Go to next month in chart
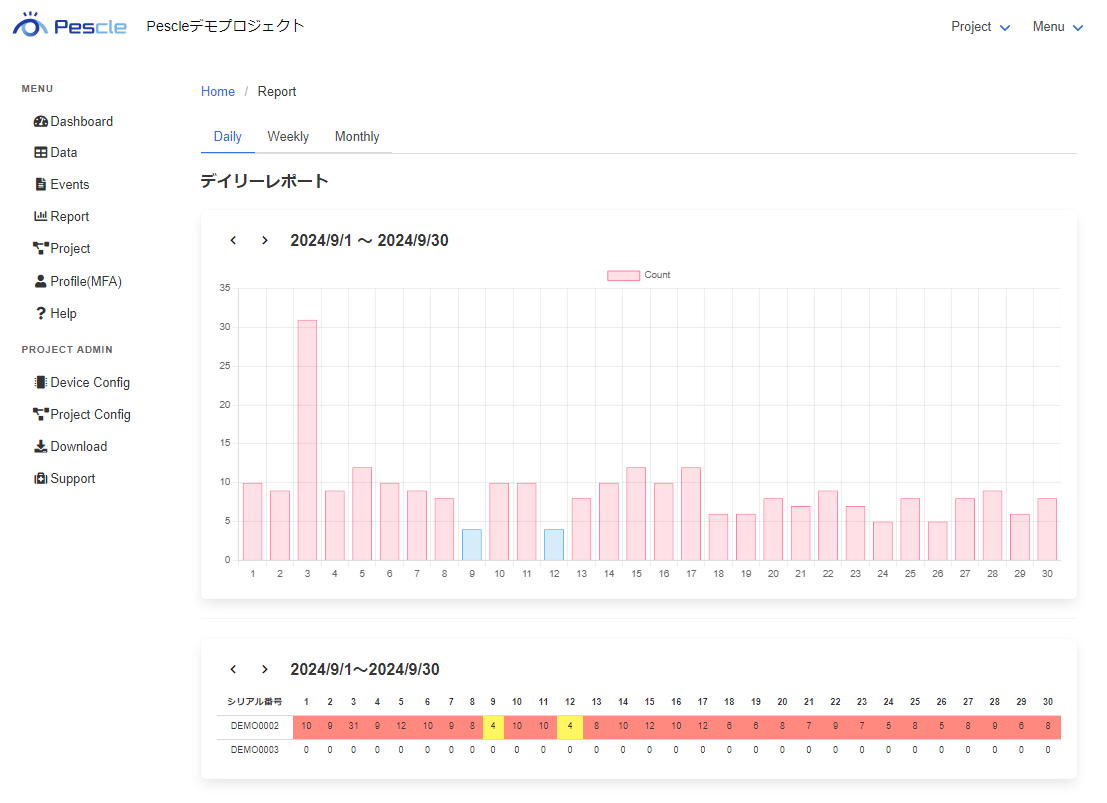Viewport: 1107px width, 803px height. click(264, 240)
